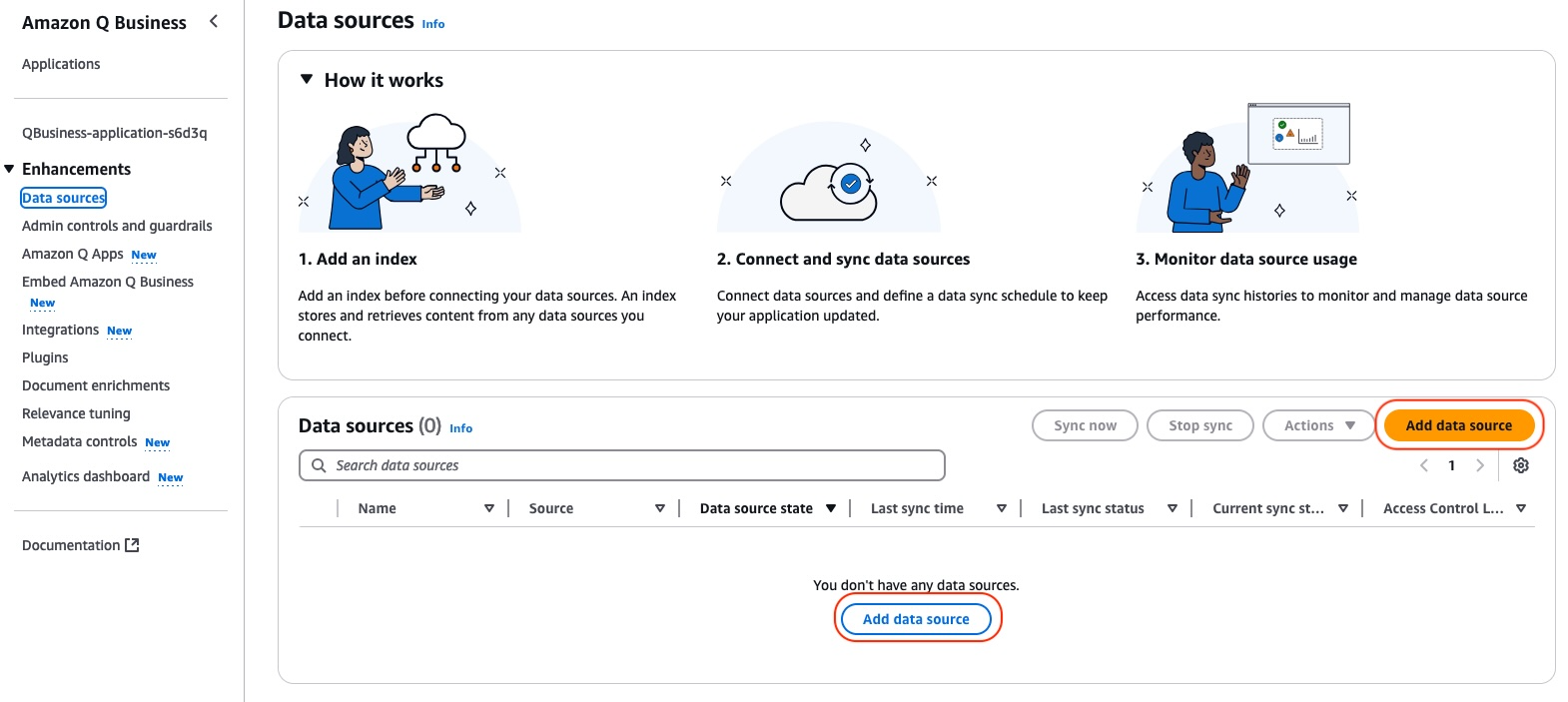Screen dimensions: 1568x702
Task: Click the New badge beside Analytics dashboard
Action: point(171,478)
